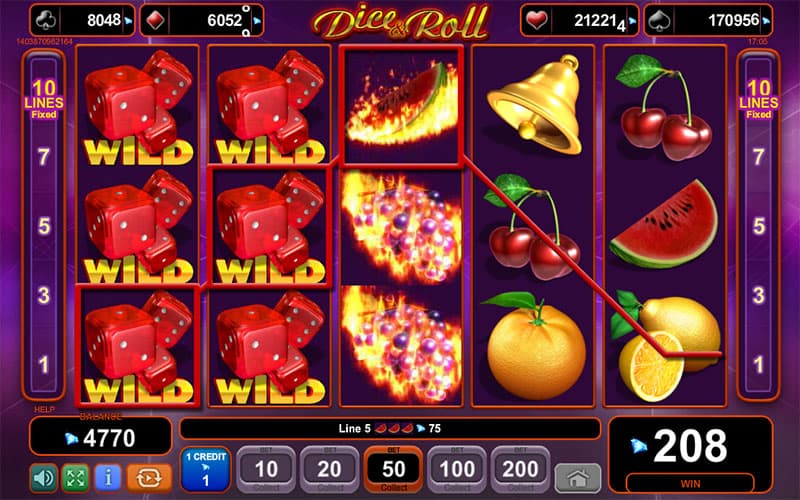Click the gray home icon button
Screen dimensions: 800x500
(x=578, y=479)
